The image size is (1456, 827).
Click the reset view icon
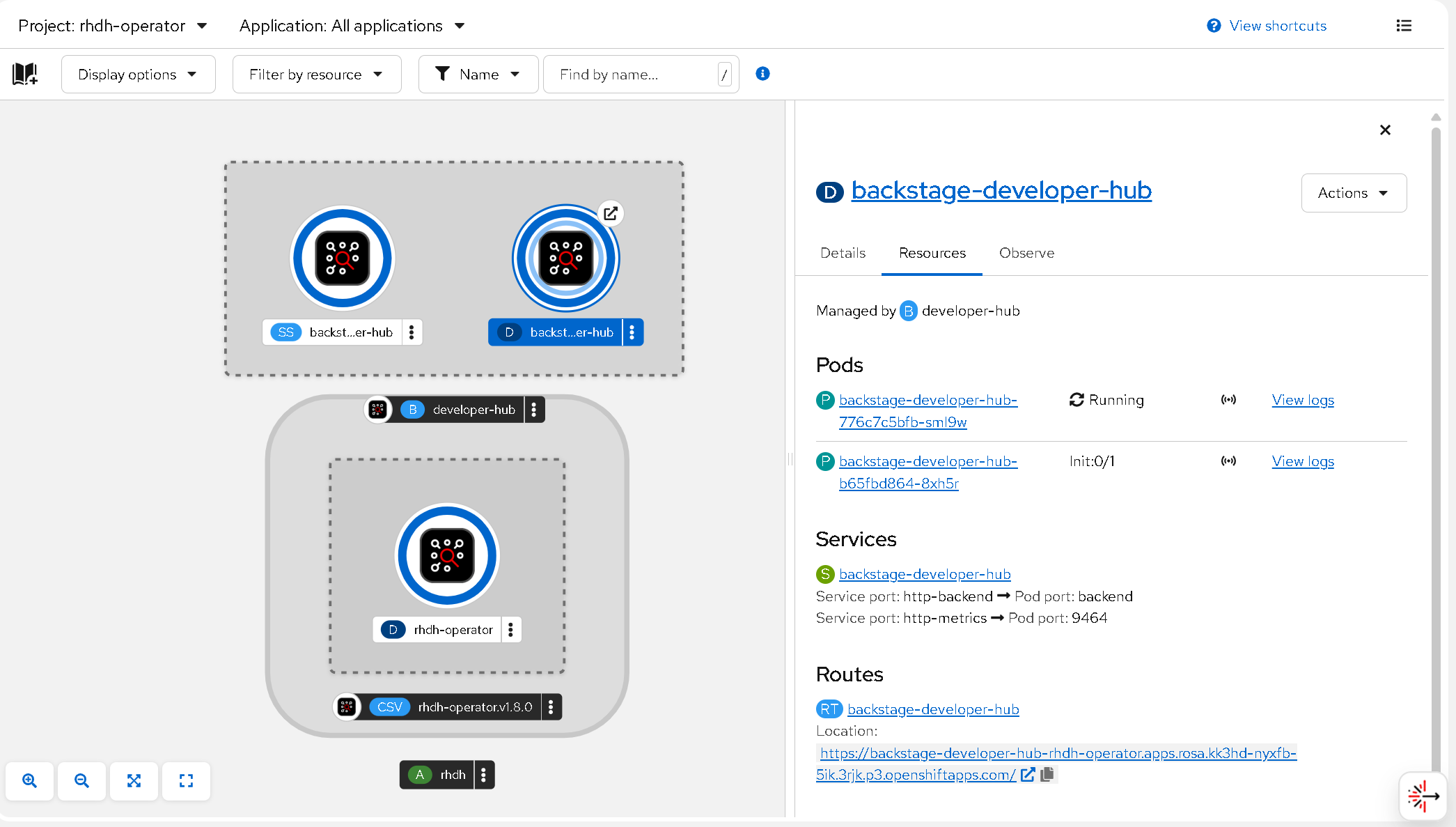[186, 780]
